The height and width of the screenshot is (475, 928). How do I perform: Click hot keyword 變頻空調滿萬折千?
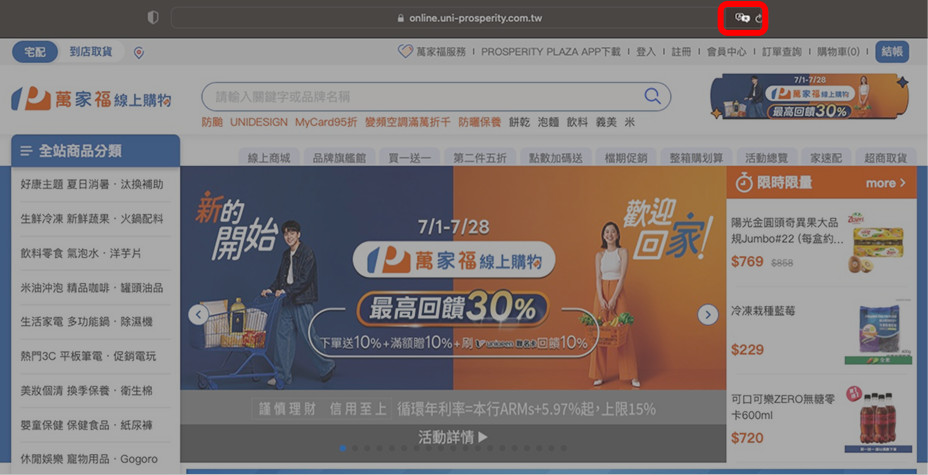point(408,122)
